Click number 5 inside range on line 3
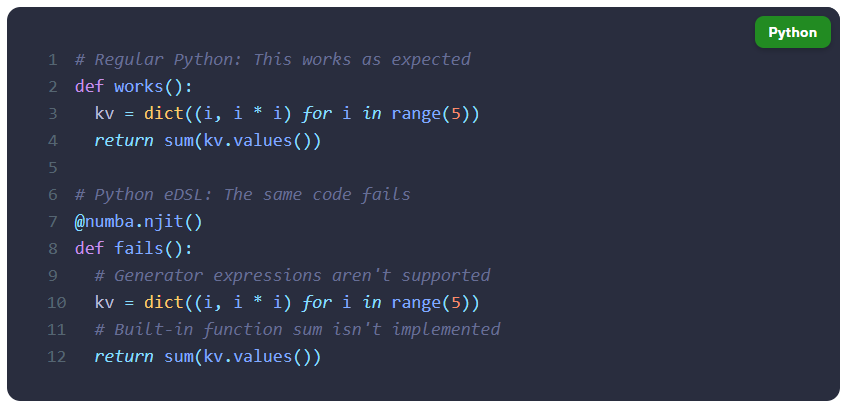Image resolution: width=847 pixels, height=408 pixels. click(x=456, y=113)
